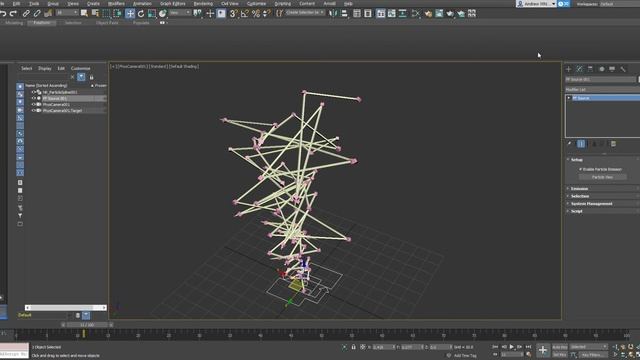Open Select by Name dialog icon
Viewport: 640px width, 360px height.
tap(95, 13)
